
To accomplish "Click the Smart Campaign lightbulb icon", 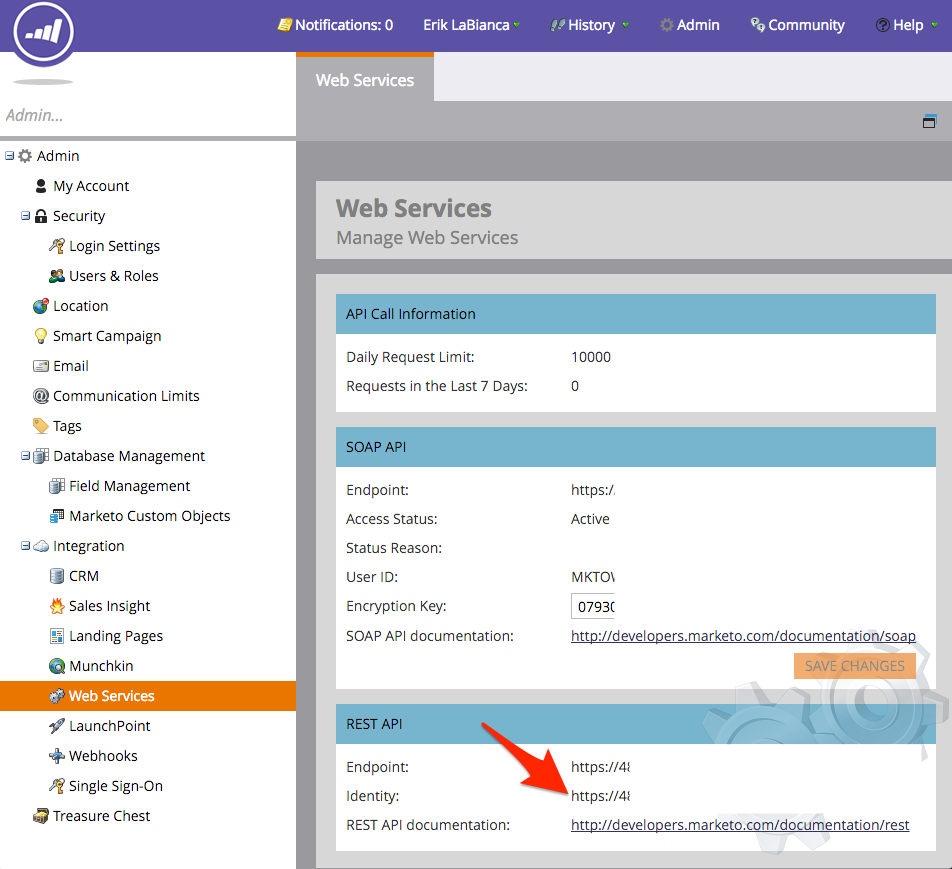I will (41, 336).
